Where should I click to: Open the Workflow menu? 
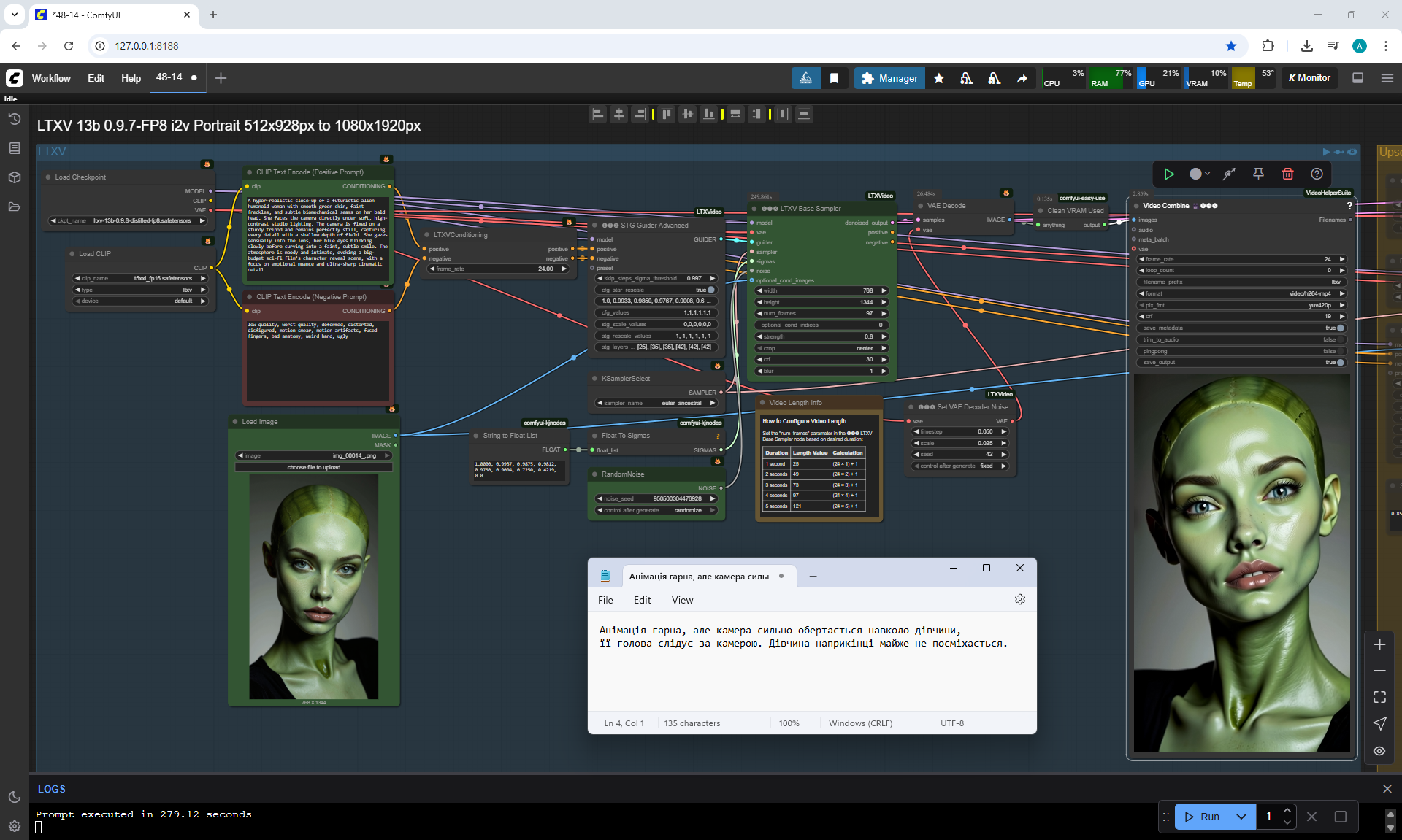tap(51, 78)
